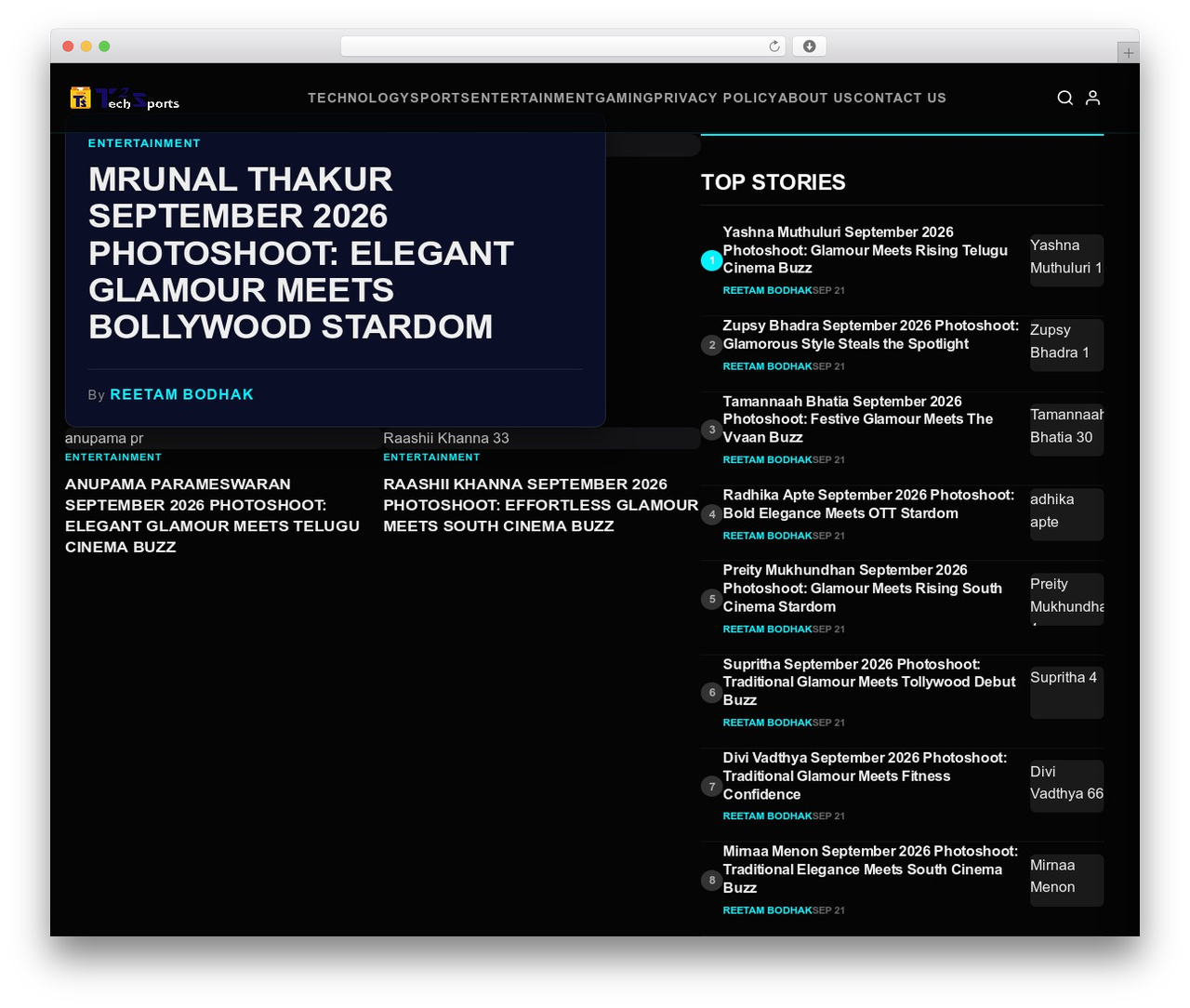
Task: Open the Technology menu
Action: 359,98
